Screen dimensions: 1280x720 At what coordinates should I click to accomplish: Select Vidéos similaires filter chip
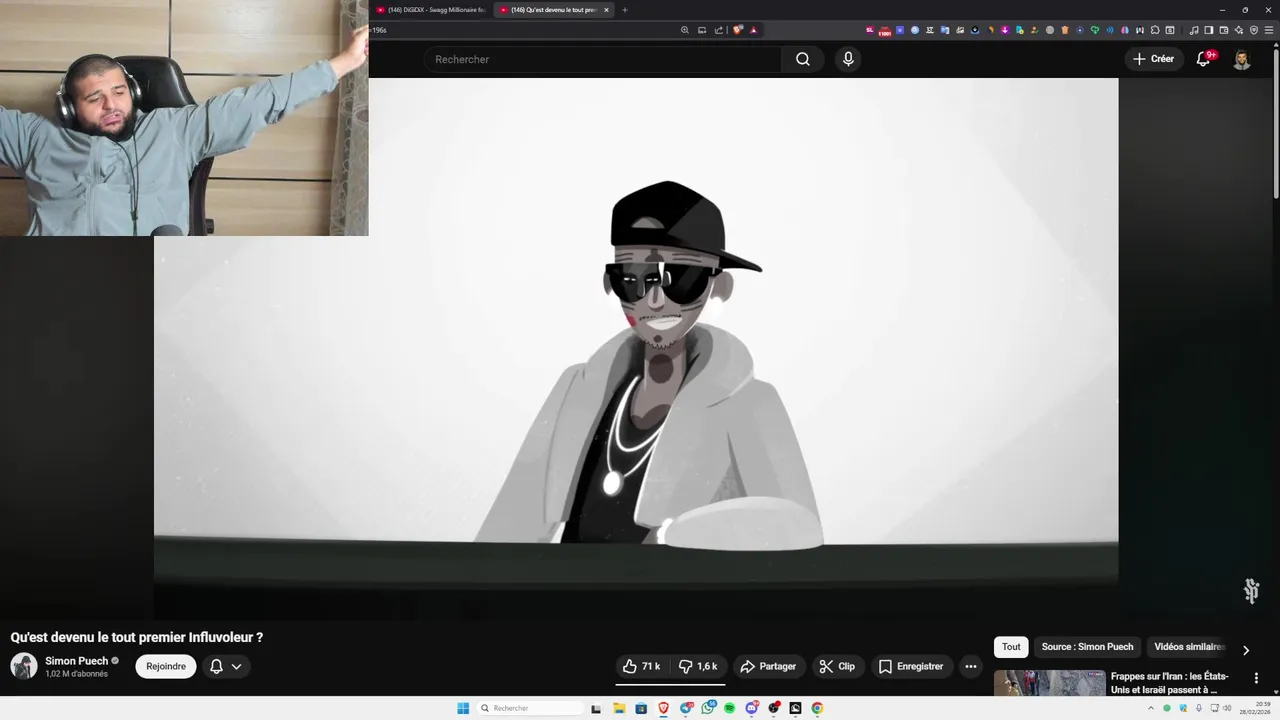click(1189, 647)
